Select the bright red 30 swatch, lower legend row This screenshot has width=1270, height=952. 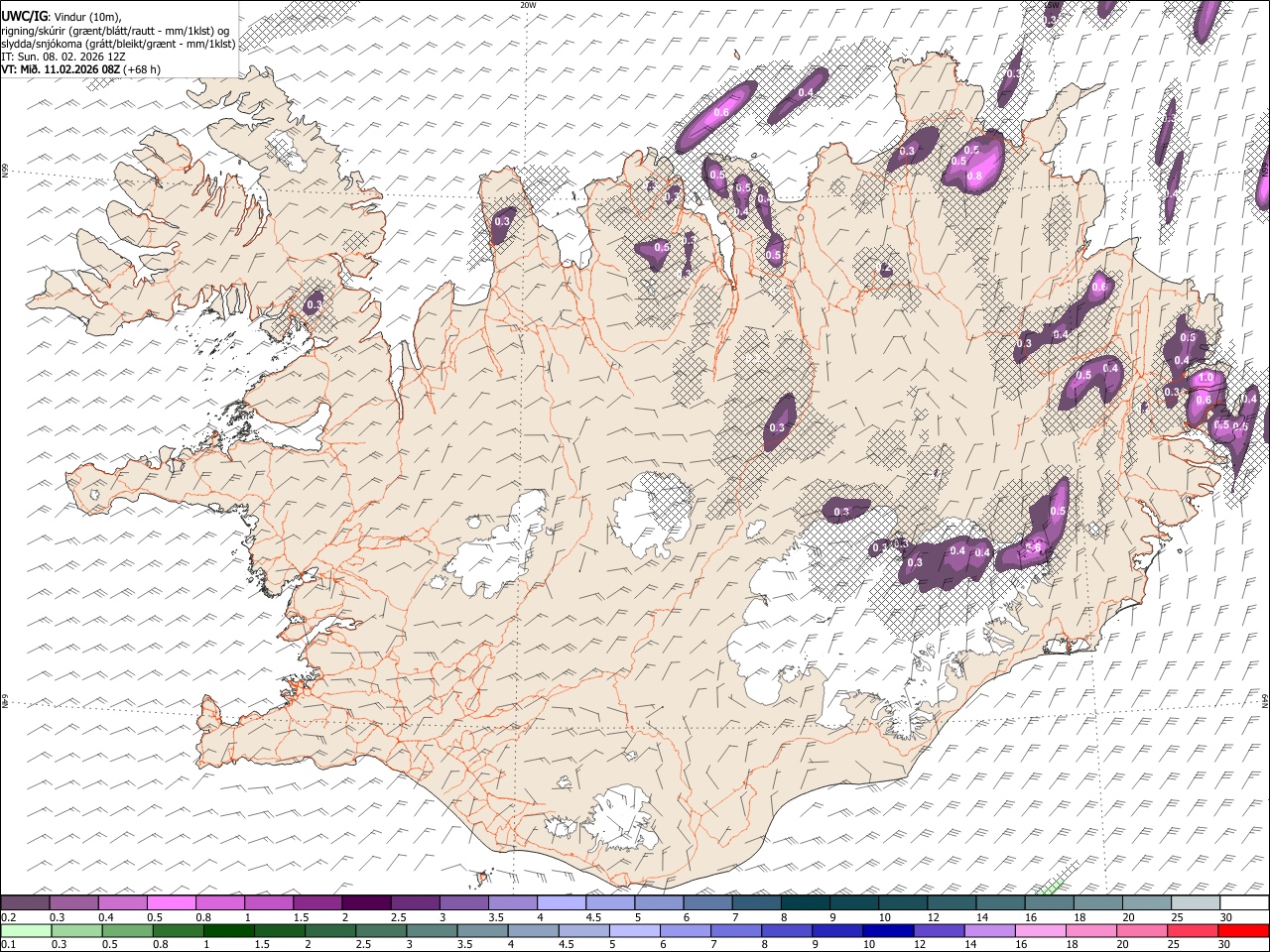(x=1244, y=930)
